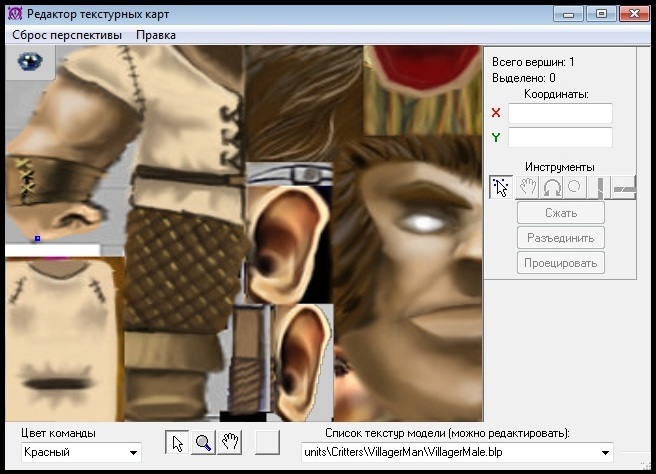Click the vertical mirror tool icon
This screenshot has height=474, width=656.
[599, 187]
